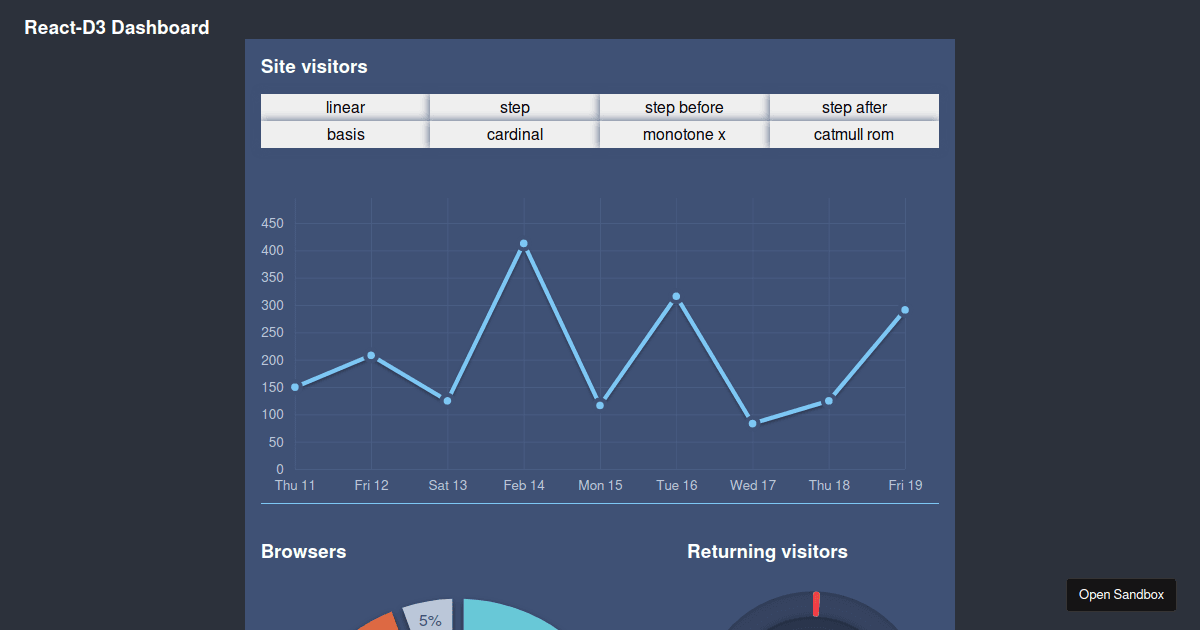
Task: Select catmull rom smoothing
Action: click(854, 134)
